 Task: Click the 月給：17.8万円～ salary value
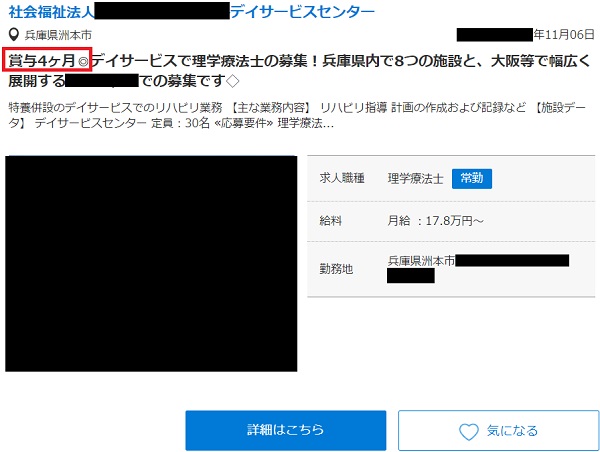pyautogui.click(x=435, y=220)
